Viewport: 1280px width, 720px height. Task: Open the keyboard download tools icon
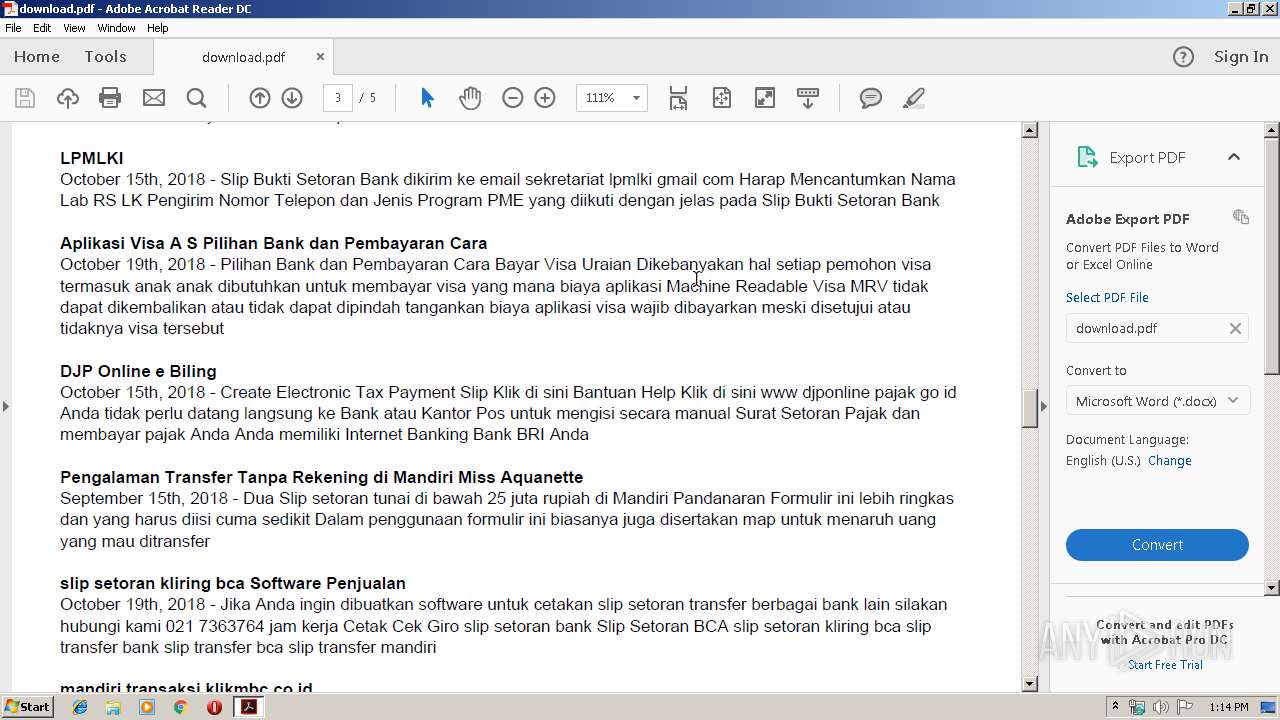point(807,98)
